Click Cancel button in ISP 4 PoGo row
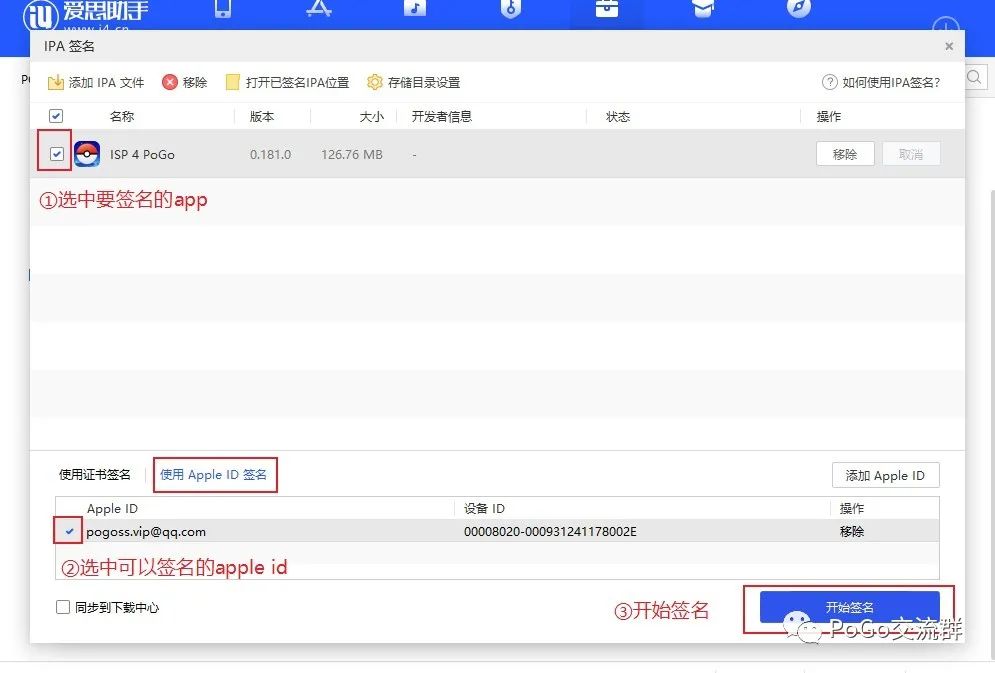 point(911,154)
